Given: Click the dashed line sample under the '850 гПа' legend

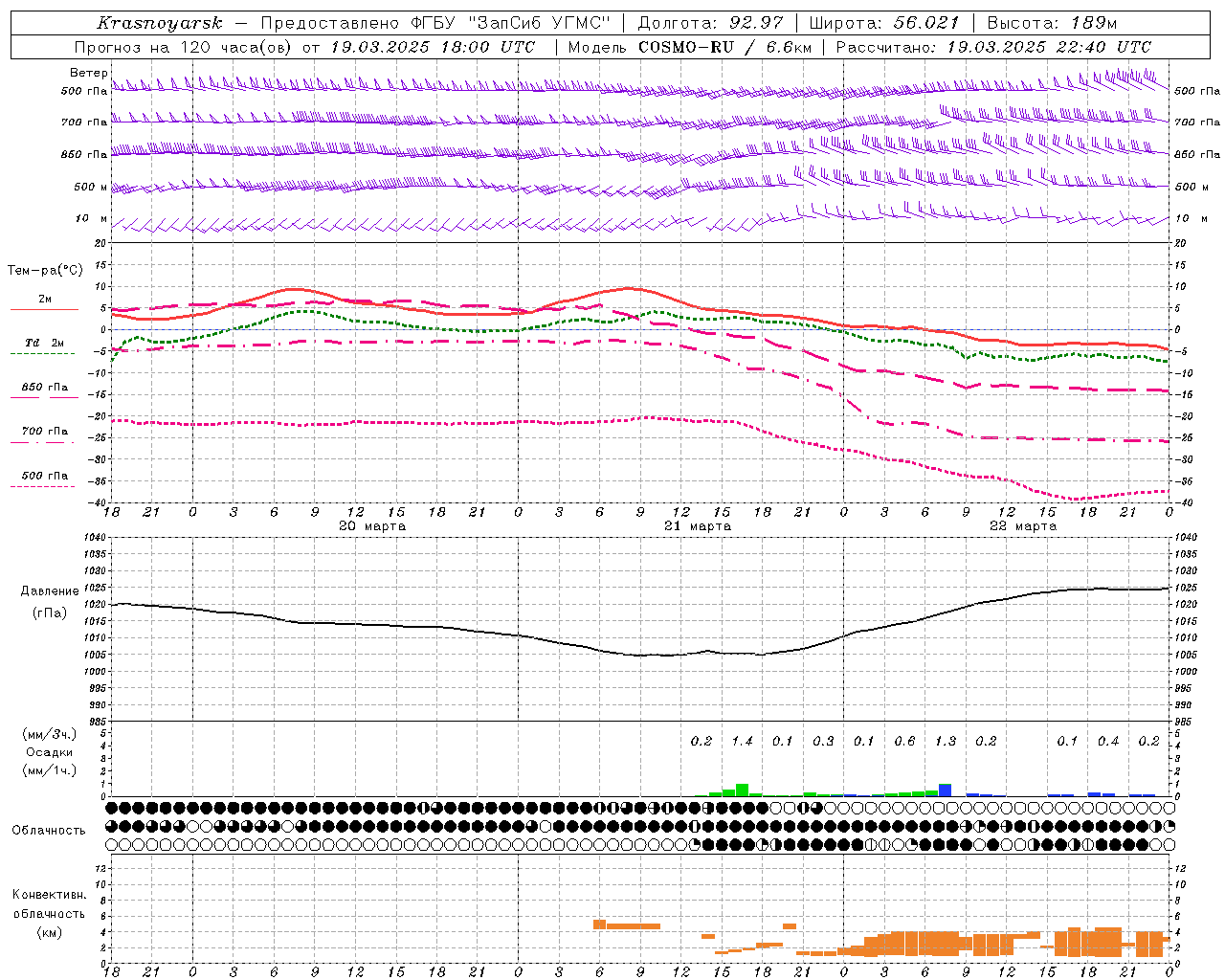Looking at the screenshot, I should [42, 398].
